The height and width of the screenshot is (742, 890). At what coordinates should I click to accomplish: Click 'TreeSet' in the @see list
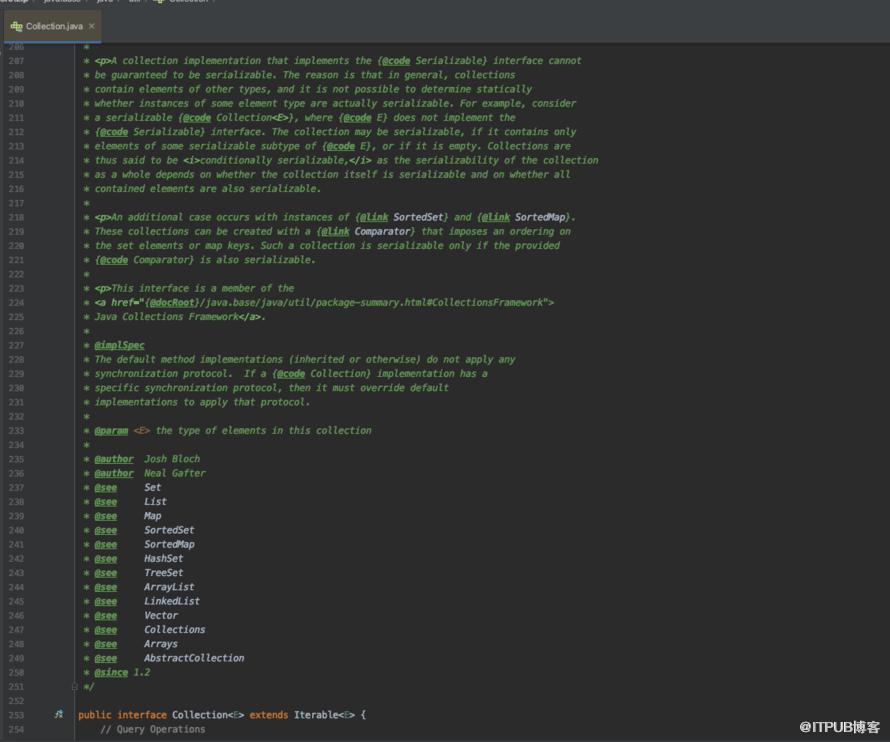pos(163,572)
